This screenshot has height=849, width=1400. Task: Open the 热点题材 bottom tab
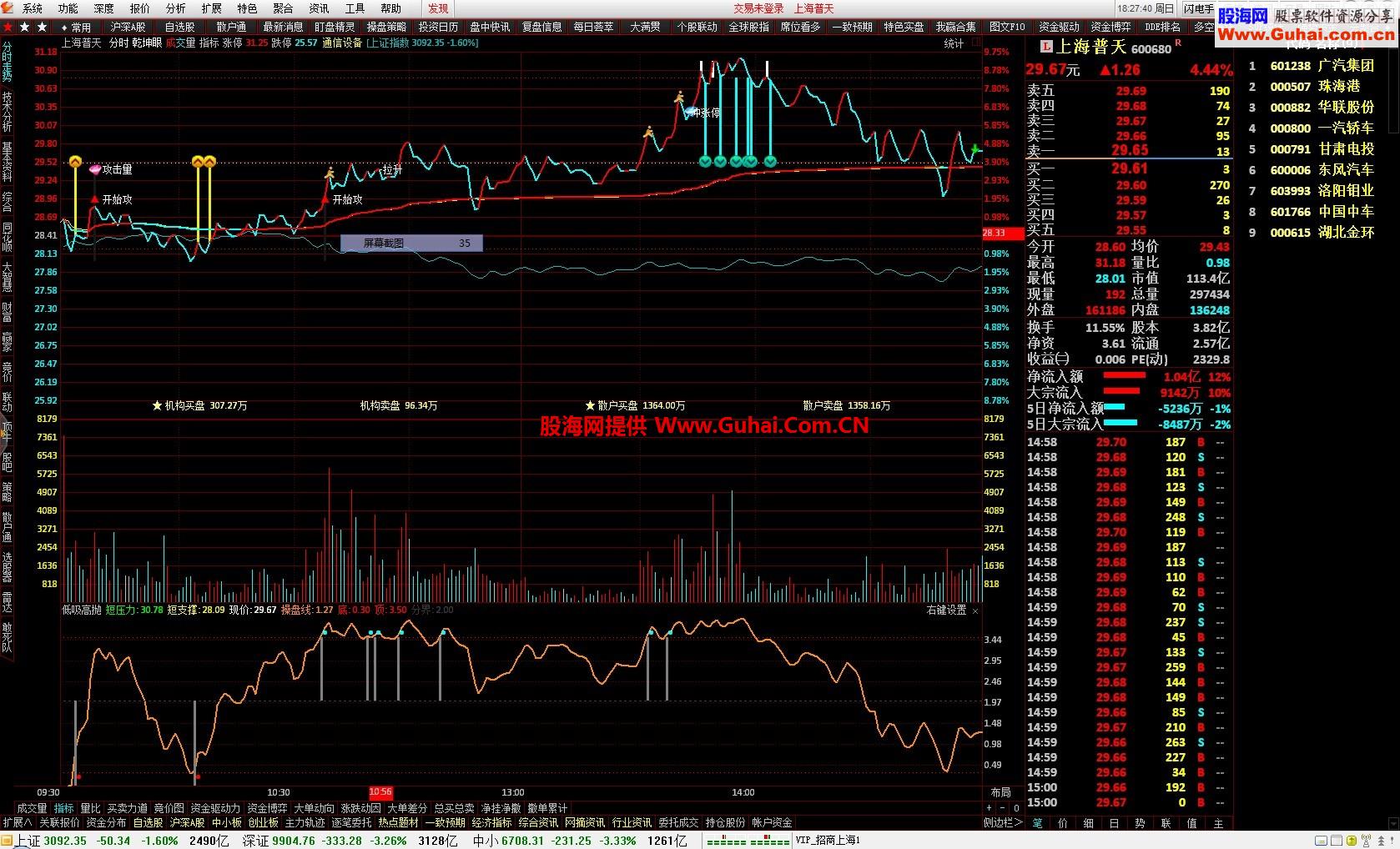click(x=398, y=822)
